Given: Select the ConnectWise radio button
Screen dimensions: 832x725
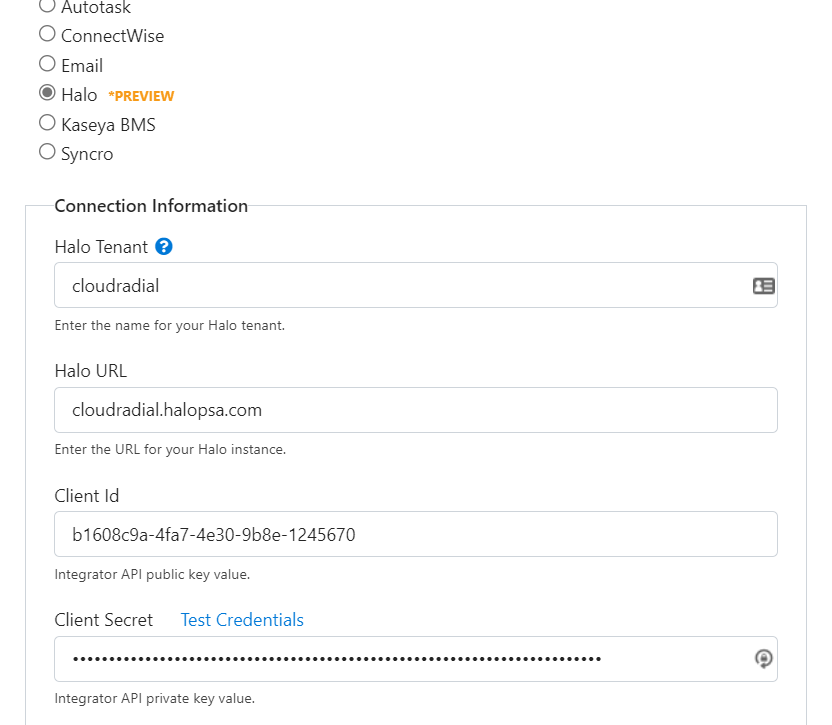Looking at the screenshot, I should [x=47, y=34].
